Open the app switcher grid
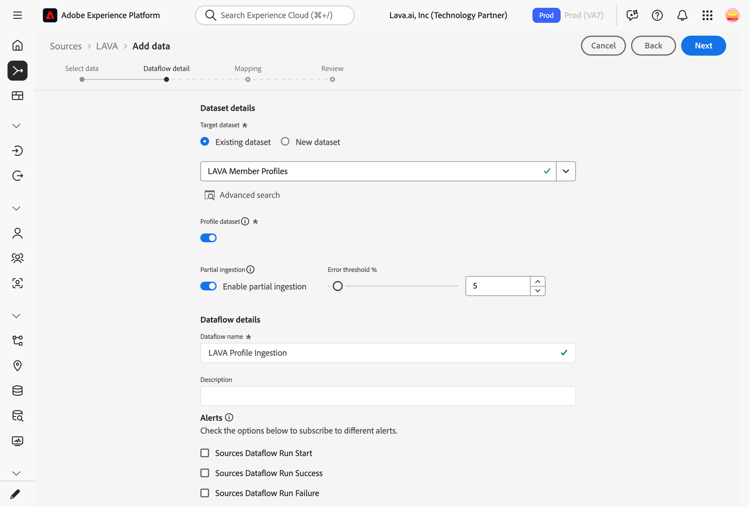750x507 pixels. pos(707,15)
